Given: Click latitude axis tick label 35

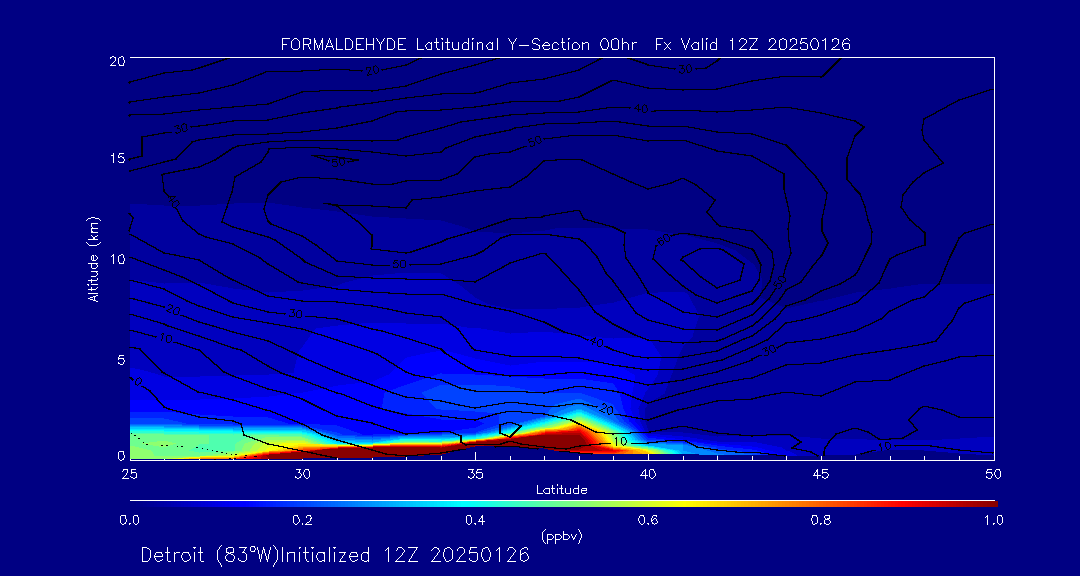Looking at the screenshot, I should (475, 474).
